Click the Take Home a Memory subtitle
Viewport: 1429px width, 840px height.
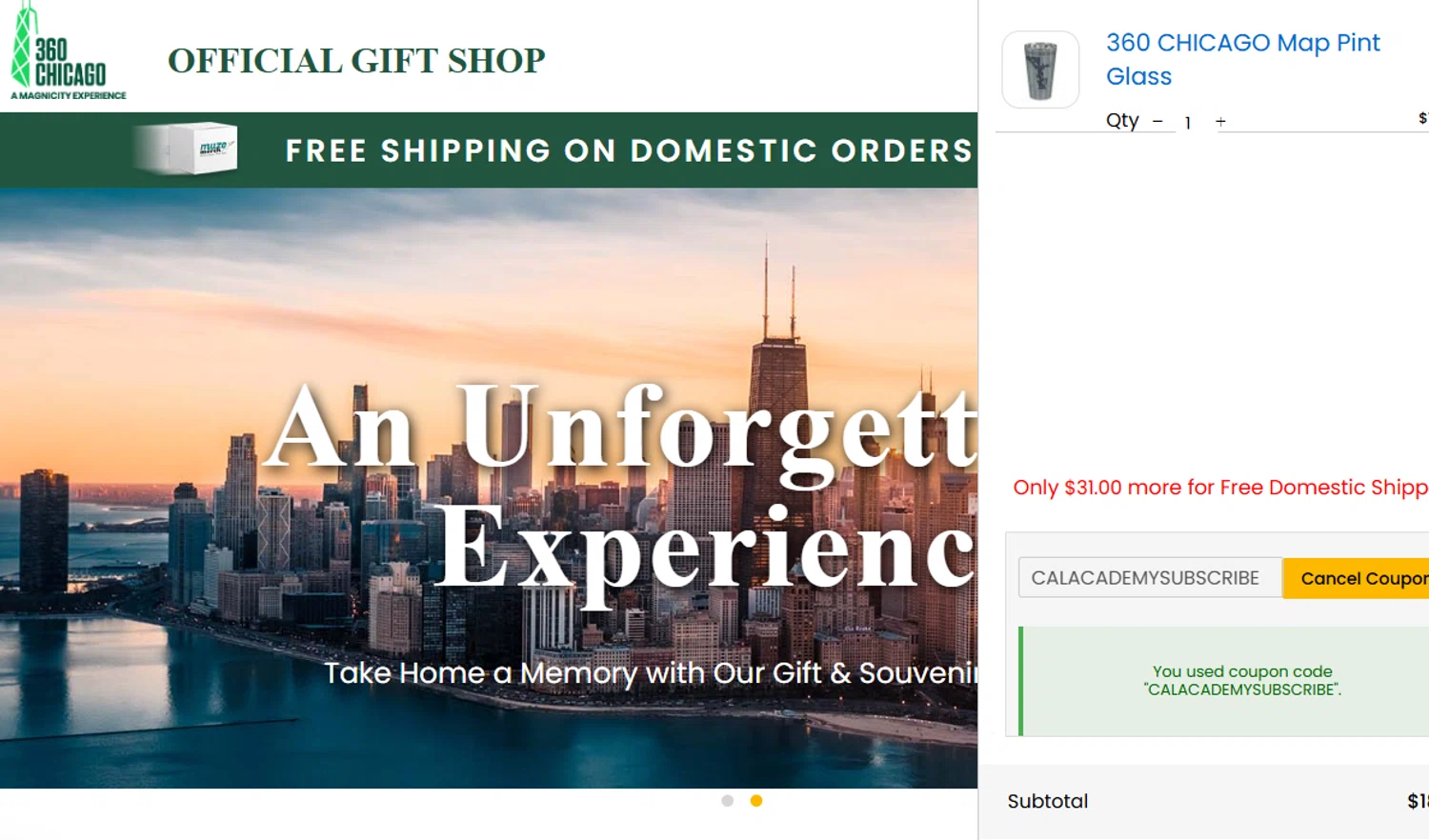click(x=651, y=673)
